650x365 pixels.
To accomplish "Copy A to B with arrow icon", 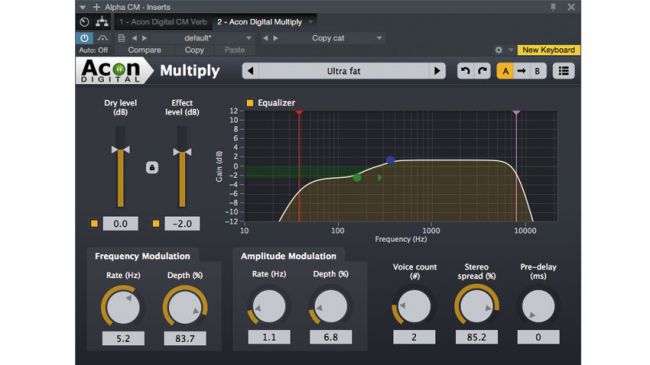I will click(521, 71).
